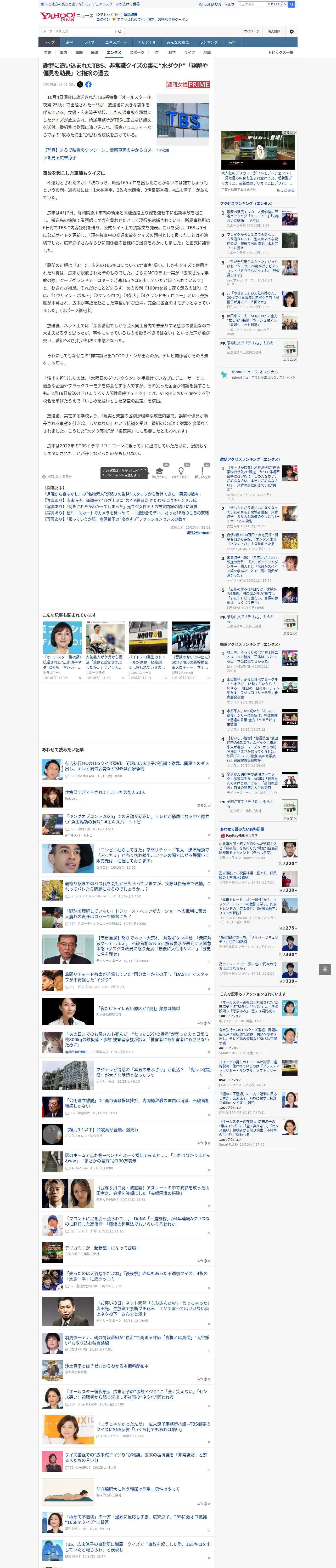Click the search magnifier icon beside the keyword field
336x1568 pixels.
coord(120,32)
